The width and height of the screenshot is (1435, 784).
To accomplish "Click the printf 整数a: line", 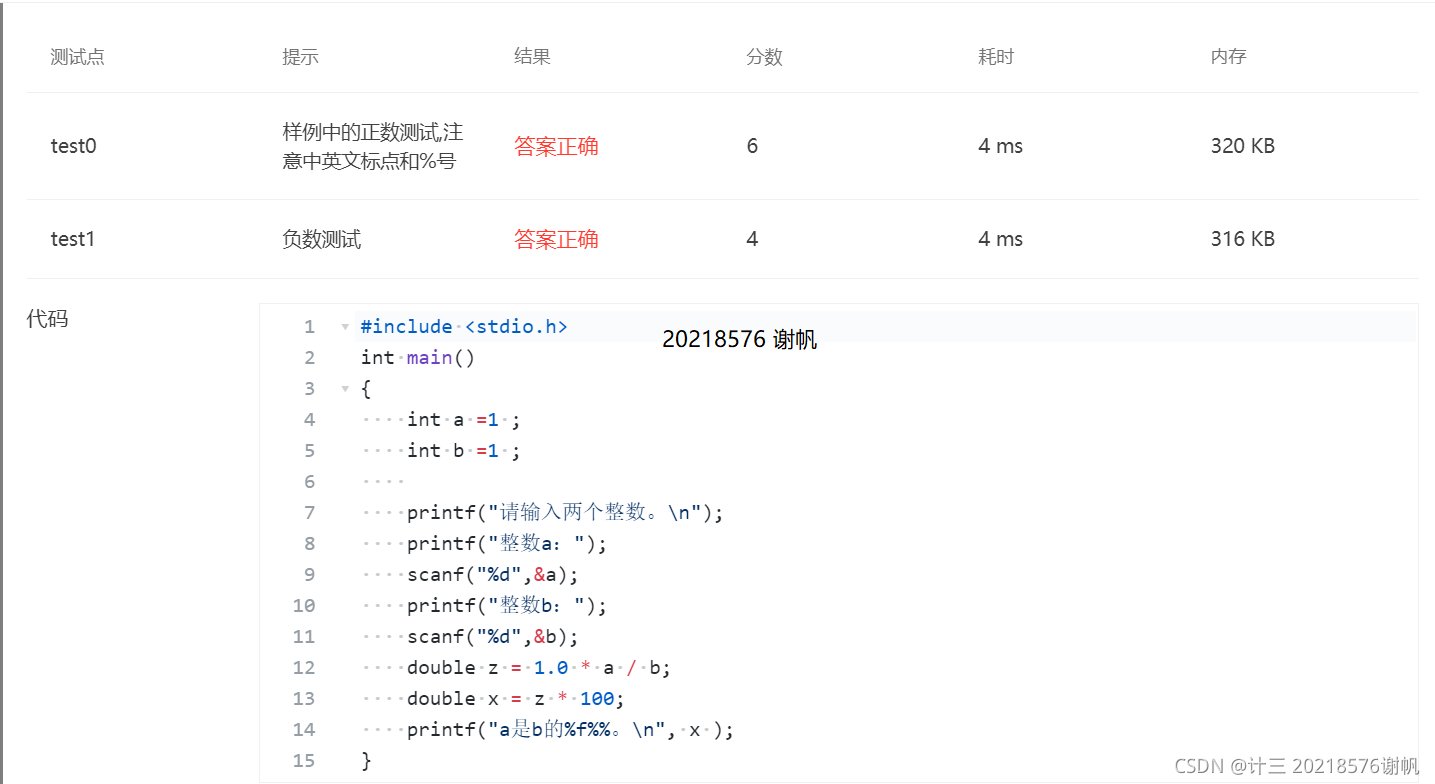I will pyautogui.click(x=507, y=544).
